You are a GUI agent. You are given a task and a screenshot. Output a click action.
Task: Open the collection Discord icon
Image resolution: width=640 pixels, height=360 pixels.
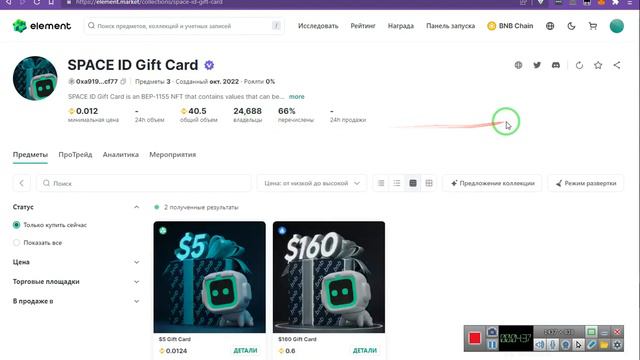pos(556,65)
